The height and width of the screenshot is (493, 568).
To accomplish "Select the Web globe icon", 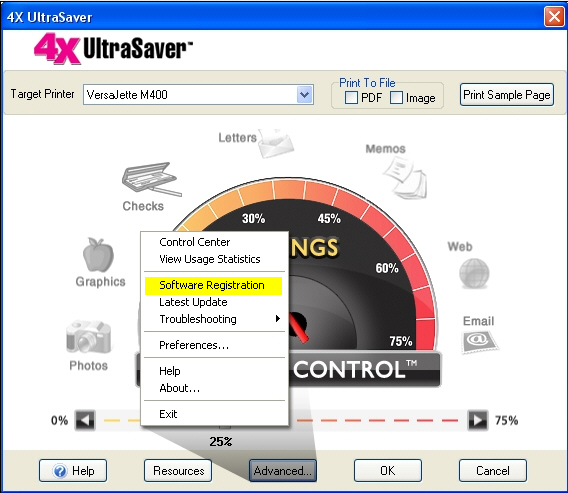I will coord(474,273).
